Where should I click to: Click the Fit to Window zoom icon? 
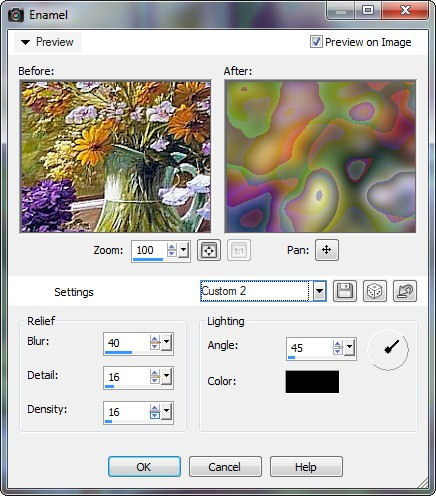[209, 250]
